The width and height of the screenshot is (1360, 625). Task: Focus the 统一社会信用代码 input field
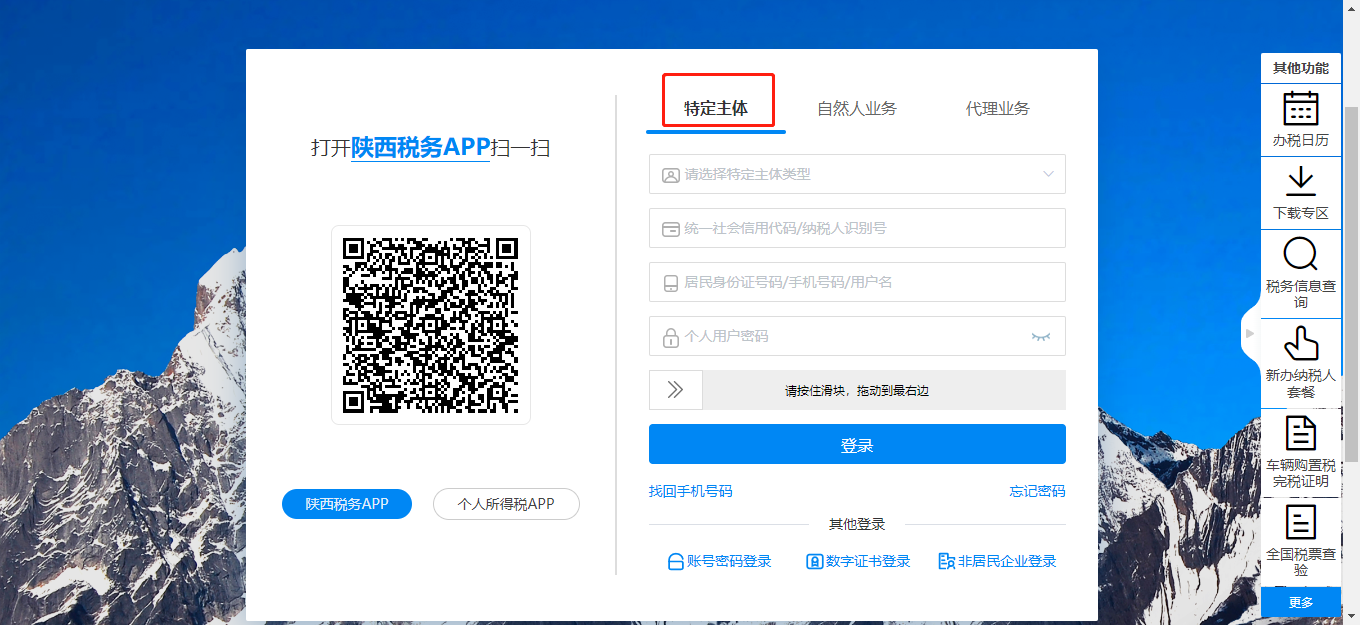(x=857, y=228)
